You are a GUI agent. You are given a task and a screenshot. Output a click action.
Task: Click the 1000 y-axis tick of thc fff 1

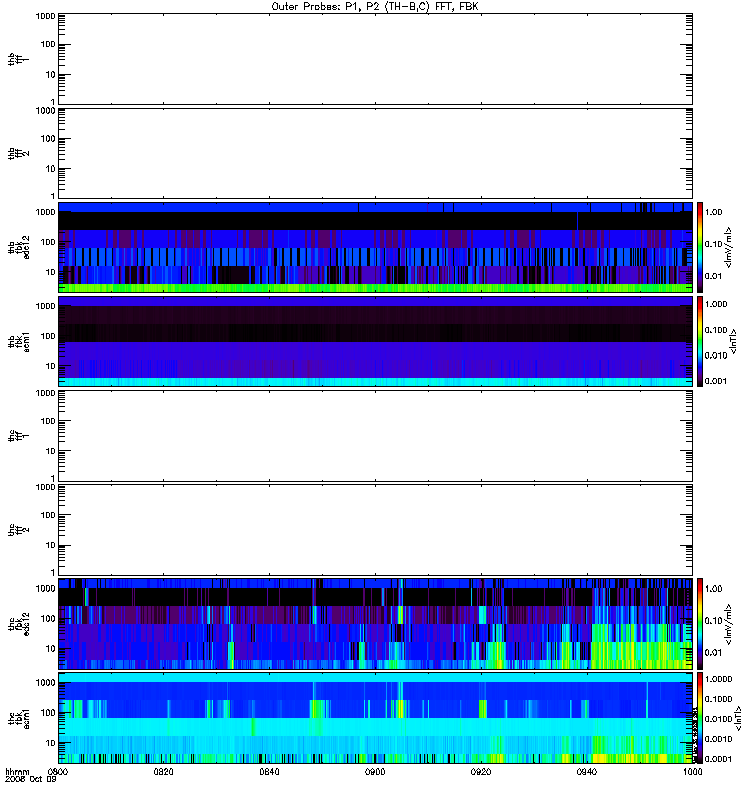tap(45, 393)
